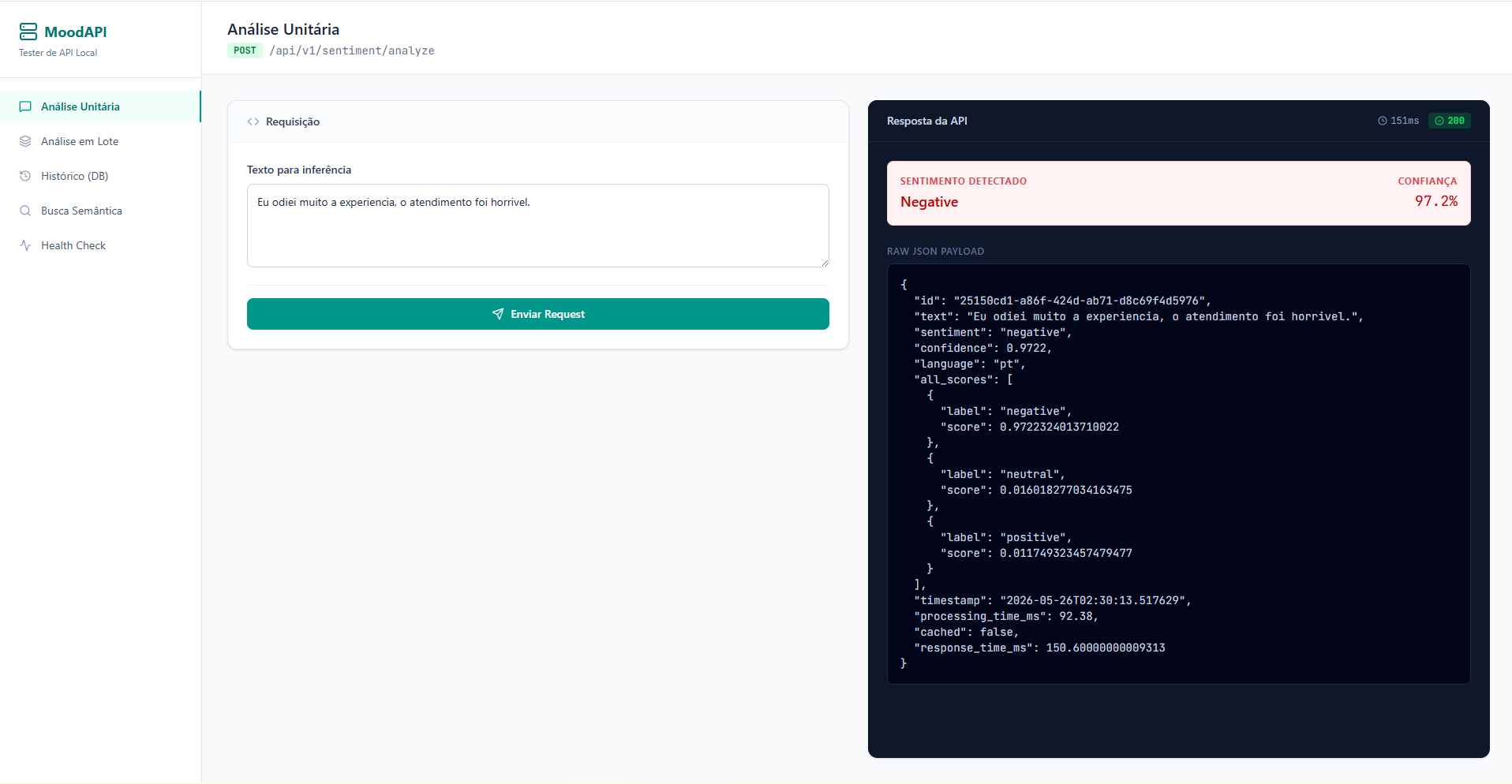
Task: Click the clock icon beside 151ms
Action: [1383, 121]
